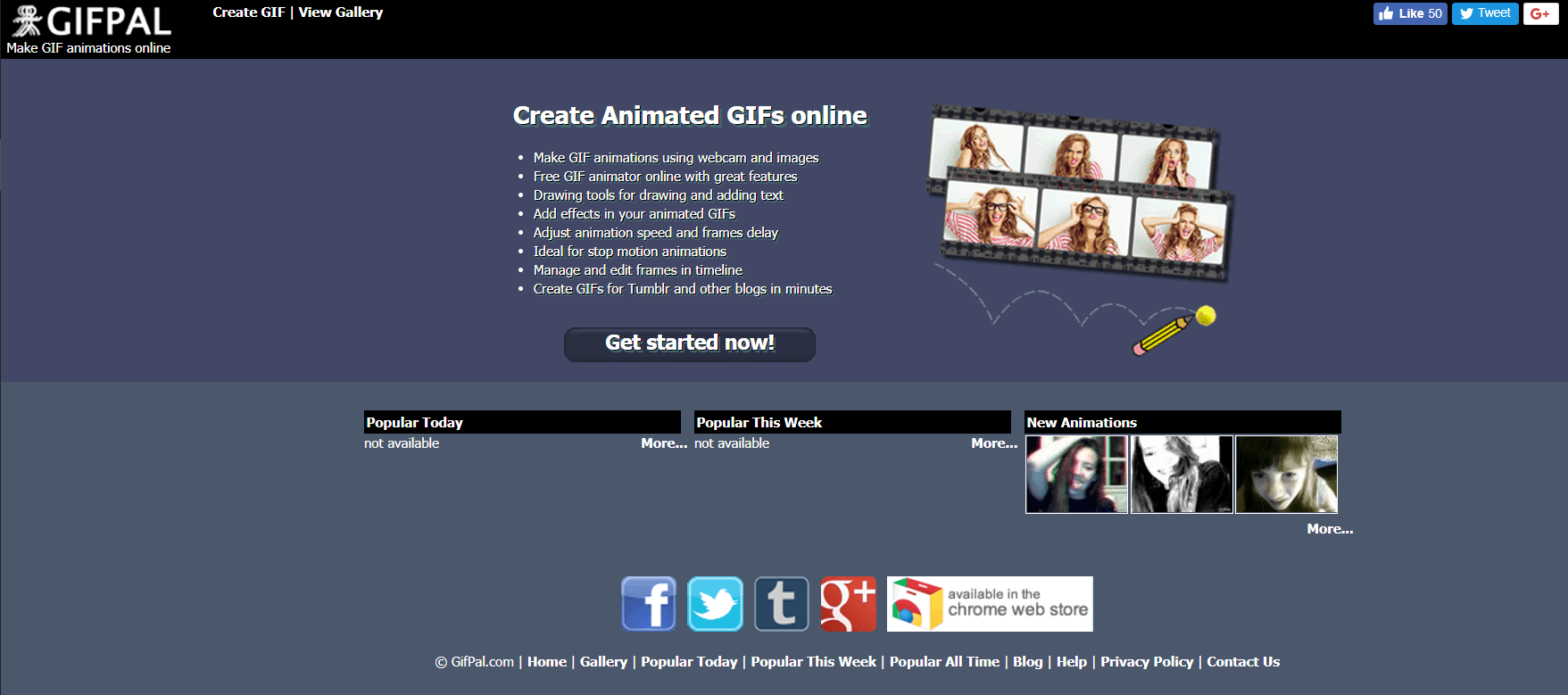Image resolution: width=1568 pixels, height=695 pixels.
Task: Open the Privacy Policy footer link
Action: 1147,662
